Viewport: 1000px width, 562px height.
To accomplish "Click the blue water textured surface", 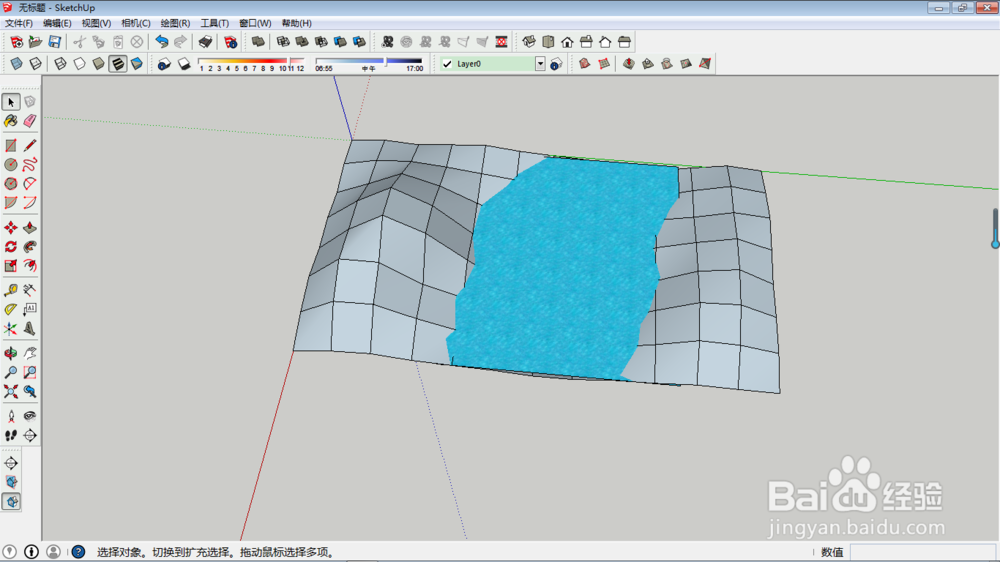I will 561,268.
